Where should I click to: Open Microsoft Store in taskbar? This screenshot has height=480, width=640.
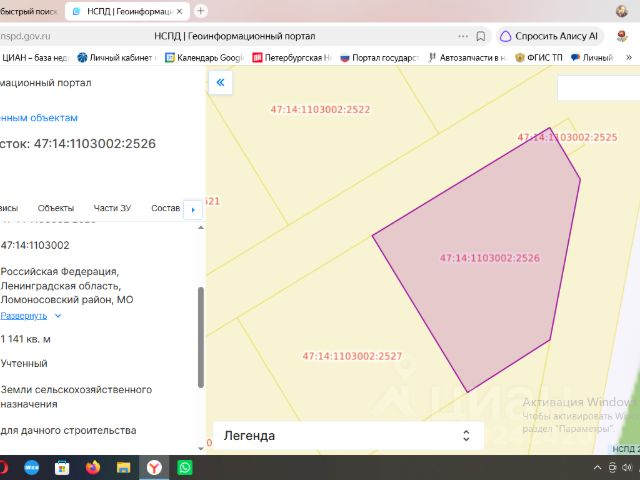62,467
